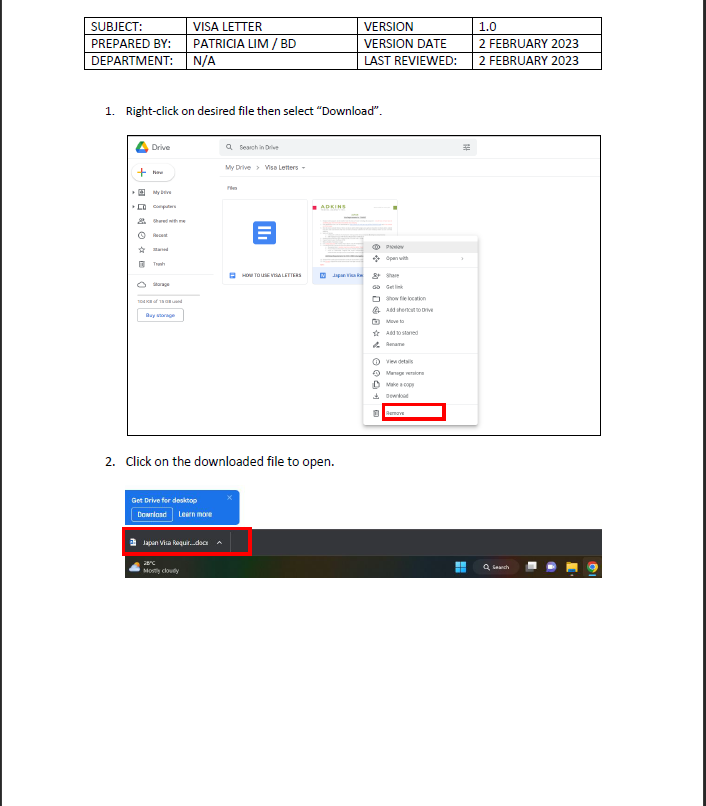Open the Recent section in sidebar
Image resolution: width=706 pixels, height=806 pixels.
click(x=160, y=235)
